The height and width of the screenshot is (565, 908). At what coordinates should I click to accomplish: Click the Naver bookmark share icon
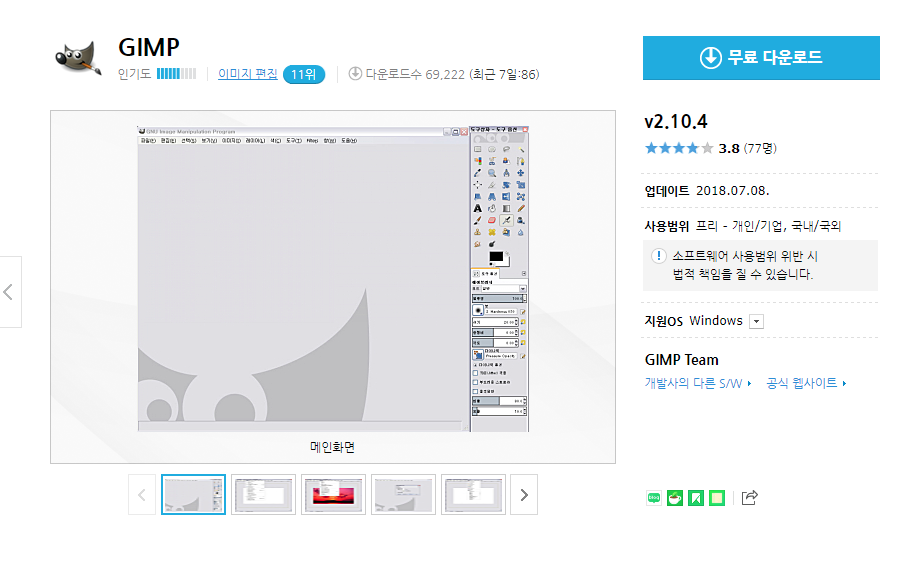point(696,498)
